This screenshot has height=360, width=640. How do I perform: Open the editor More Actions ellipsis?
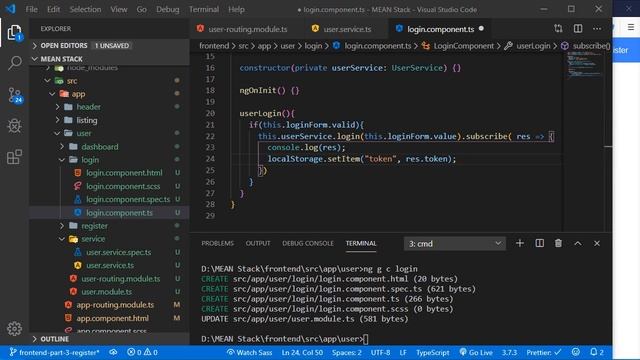click(597, 29)
